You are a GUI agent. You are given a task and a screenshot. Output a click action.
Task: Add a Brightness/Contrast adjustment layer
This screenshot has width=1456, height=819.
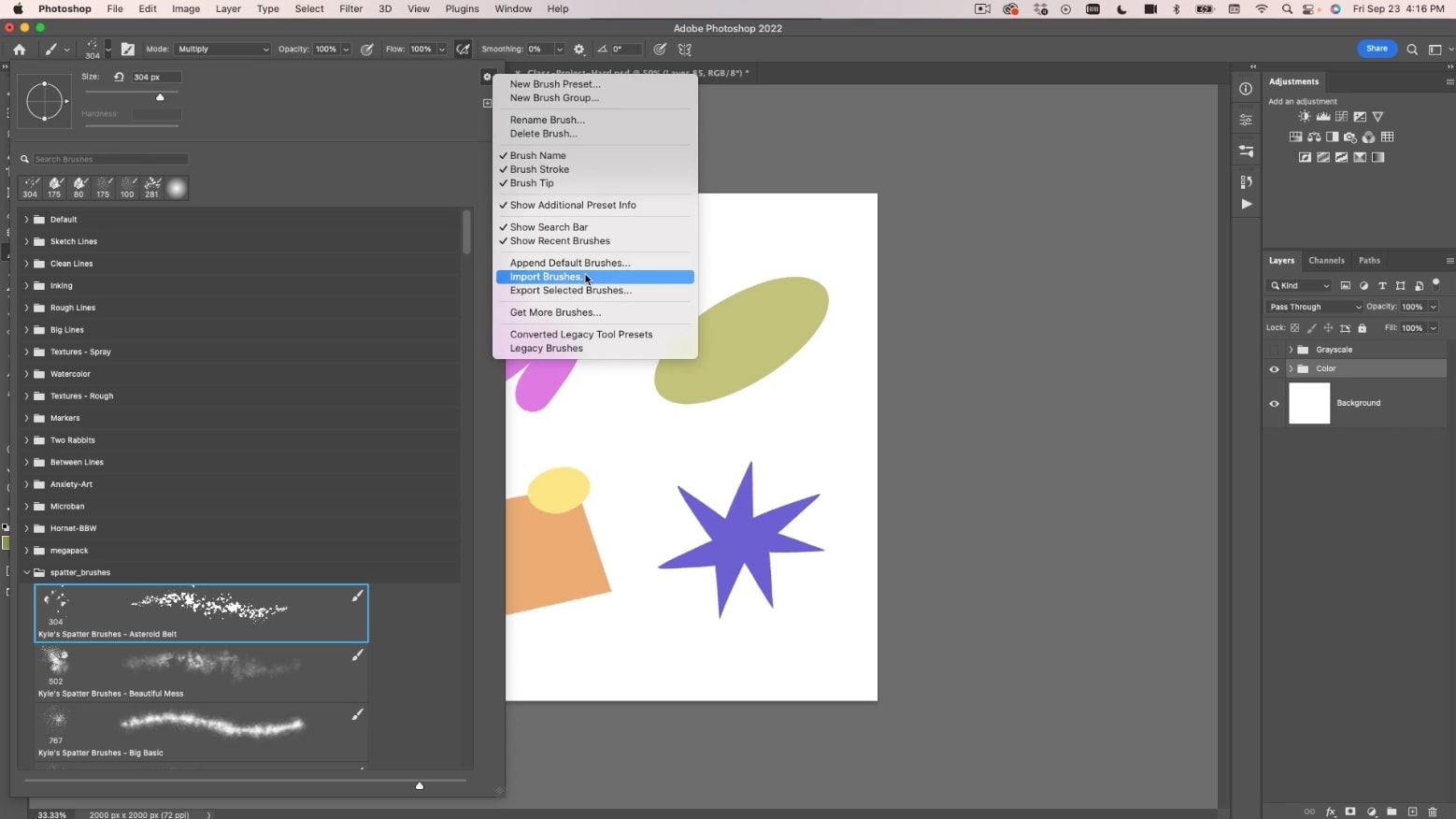1304,116
